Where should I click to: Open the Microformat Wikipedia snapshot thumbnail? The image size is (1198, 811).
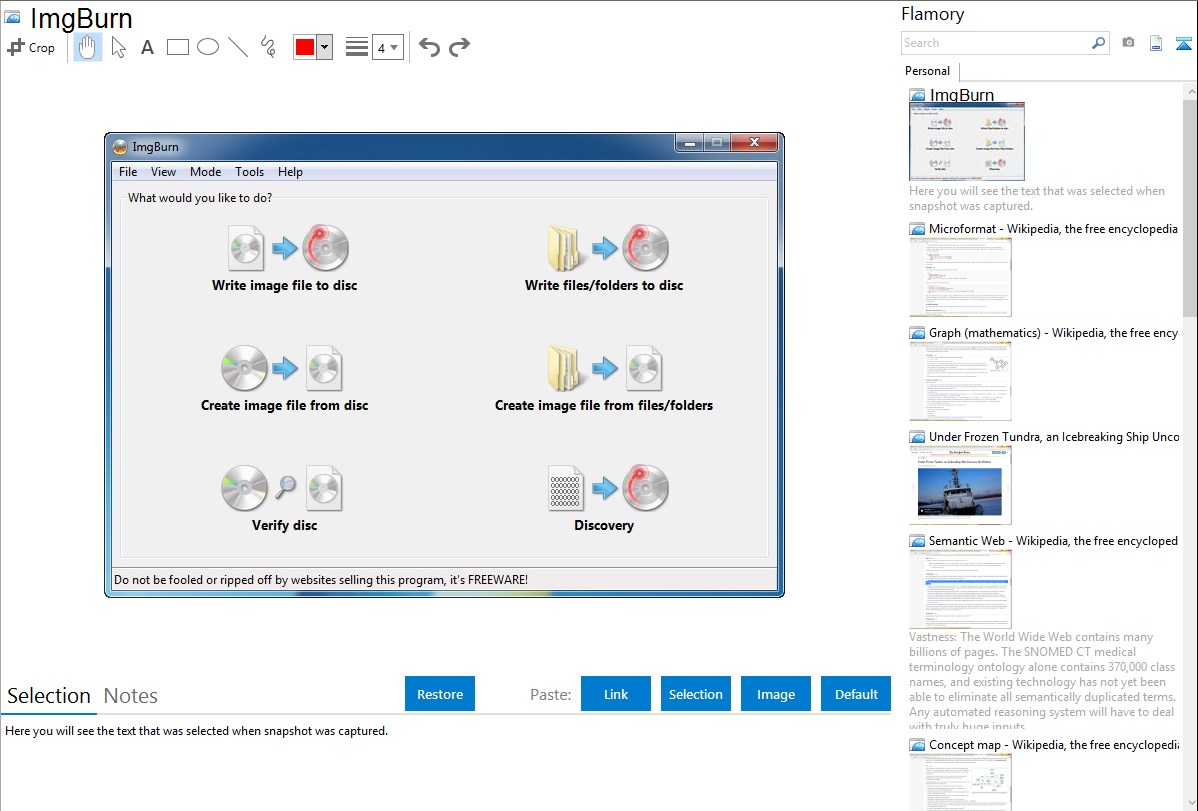tap(960, 277)
